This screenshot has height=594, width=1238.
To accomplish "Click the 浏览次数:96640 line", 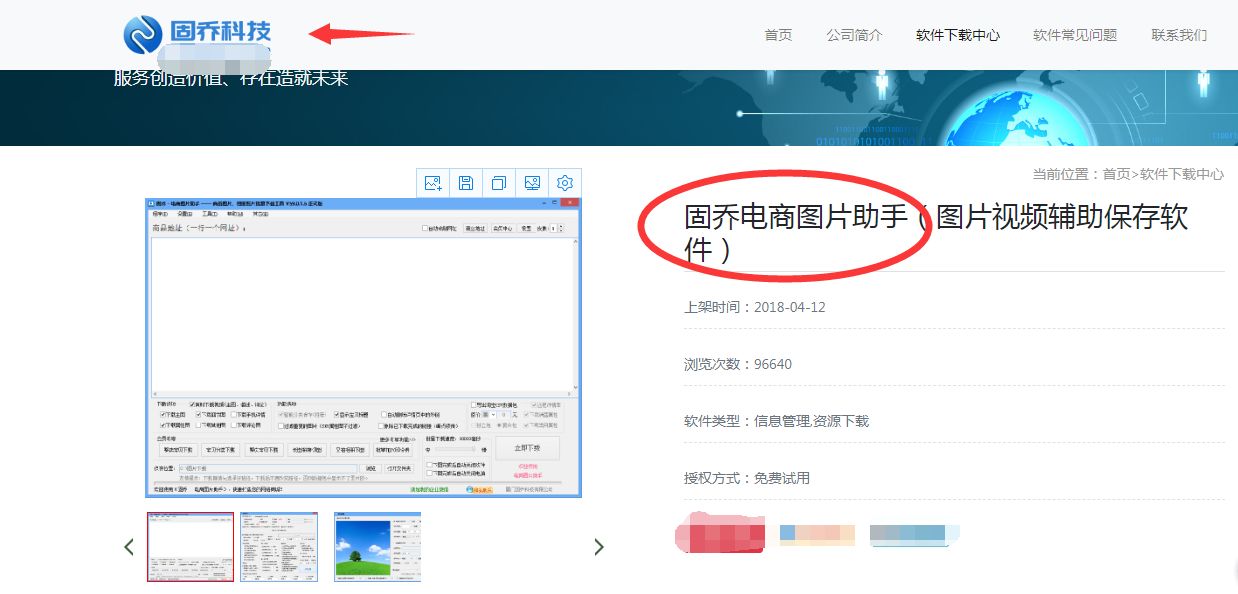I will pos(738,364).
